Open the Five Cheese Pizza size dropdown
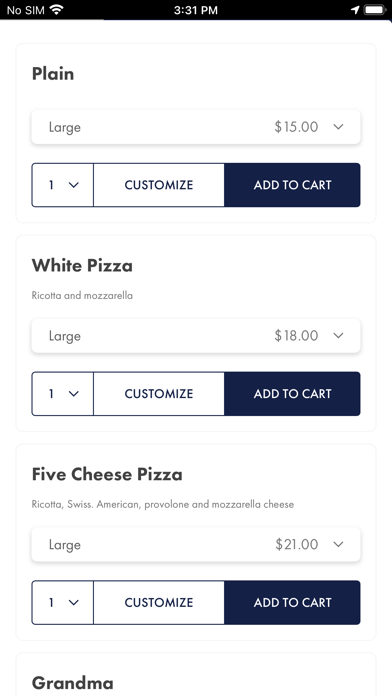392x696 pixels. (196, 544)
